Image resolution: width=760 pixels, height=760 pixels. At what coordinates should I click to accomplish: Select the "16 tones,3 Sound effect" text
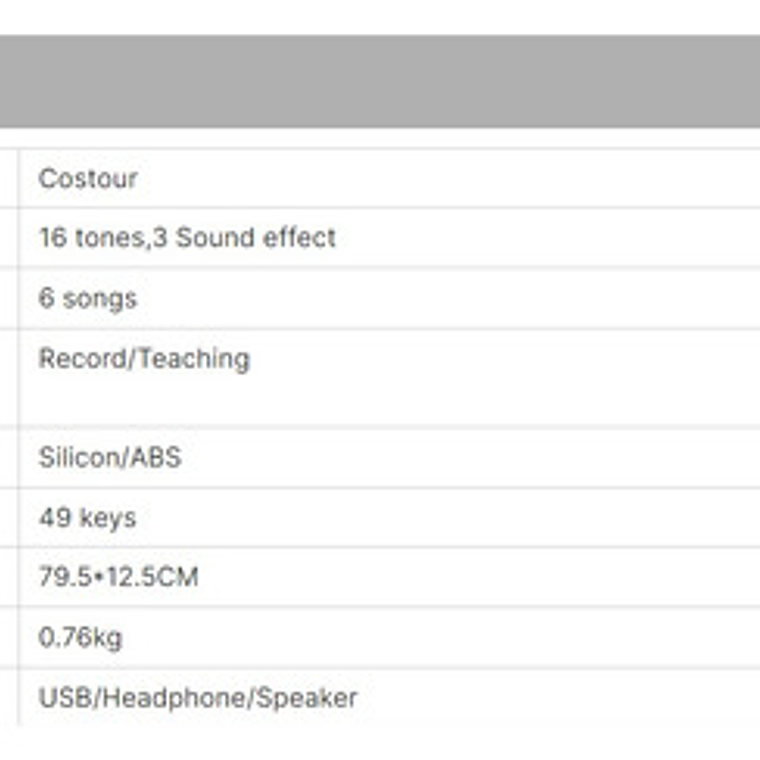click(187, 238)
